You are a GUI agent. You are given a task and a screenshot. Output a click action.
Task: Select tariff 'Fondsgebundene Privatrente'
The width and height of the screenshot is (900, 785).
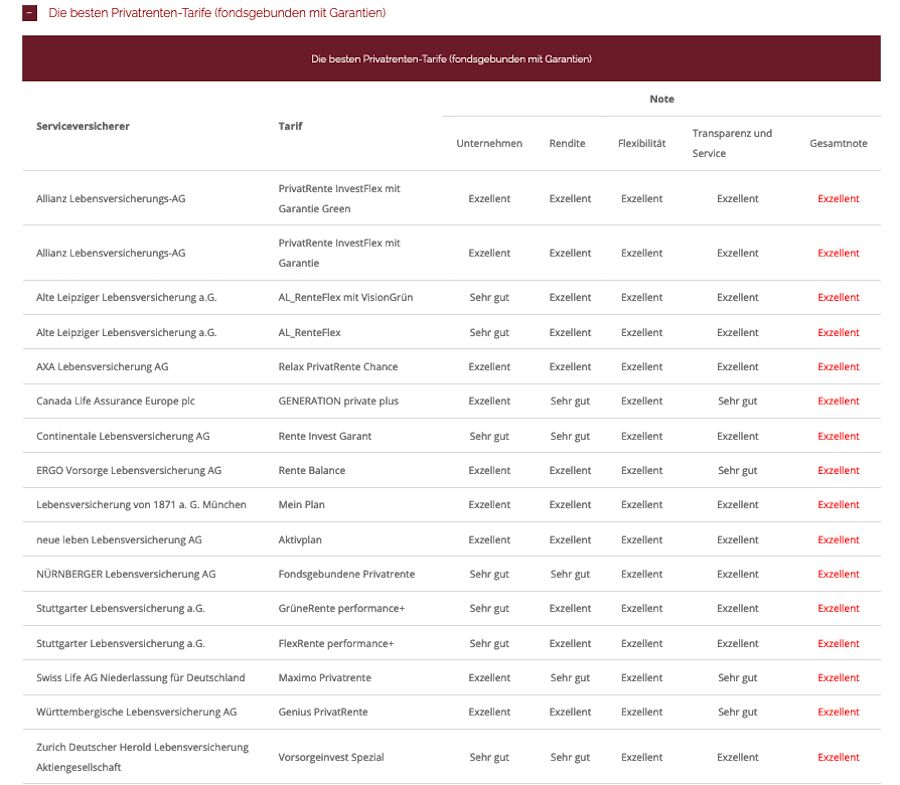[x=347, y=574]
